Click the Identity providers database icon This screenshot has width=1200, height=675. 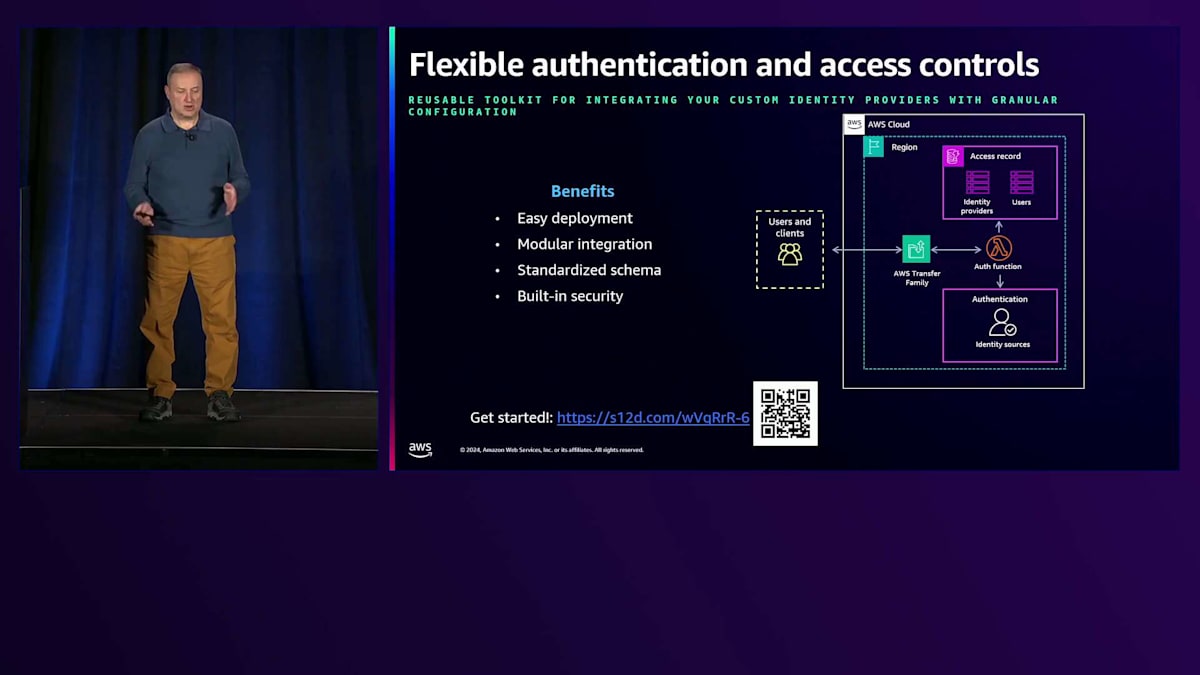coord(977,182)
